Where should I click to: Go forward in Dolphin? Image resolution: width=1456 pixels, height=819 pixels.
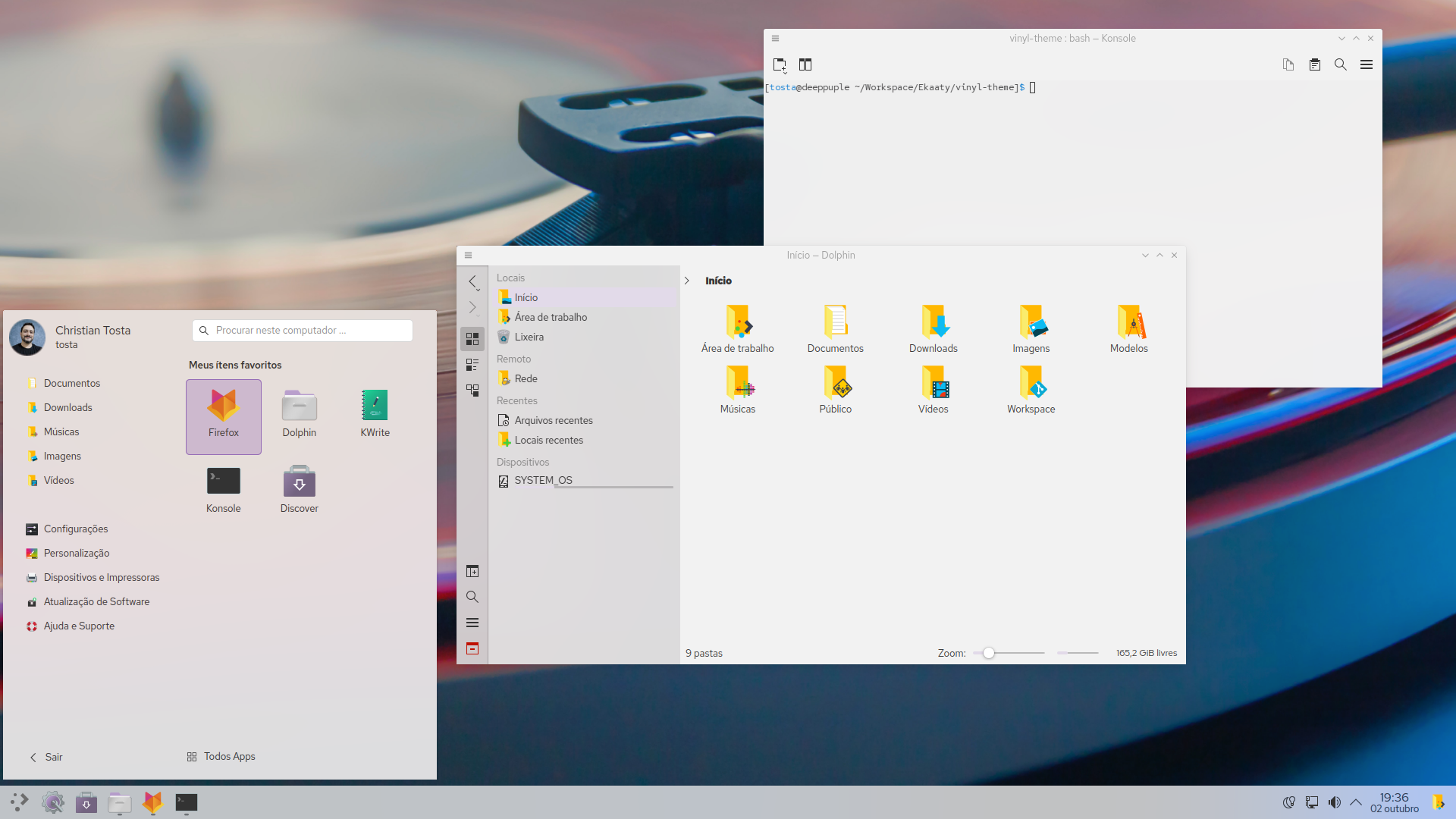tap(472, 308)
